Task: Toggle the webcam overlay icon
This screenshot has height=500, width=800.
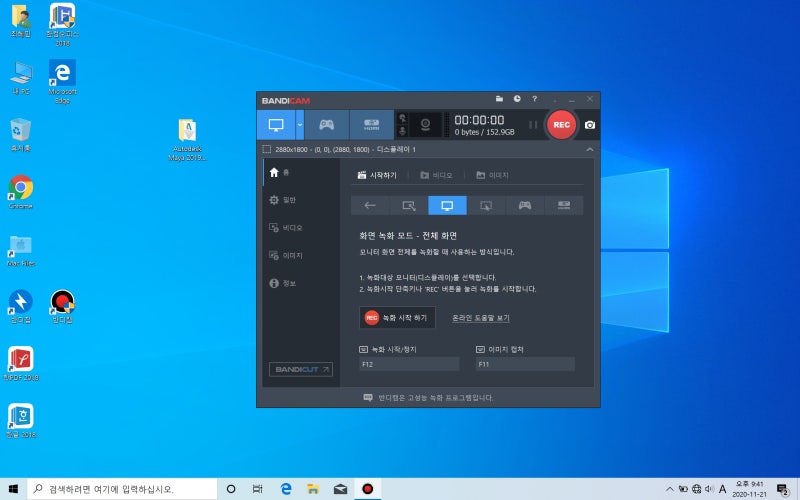Action: pos(425,125)
